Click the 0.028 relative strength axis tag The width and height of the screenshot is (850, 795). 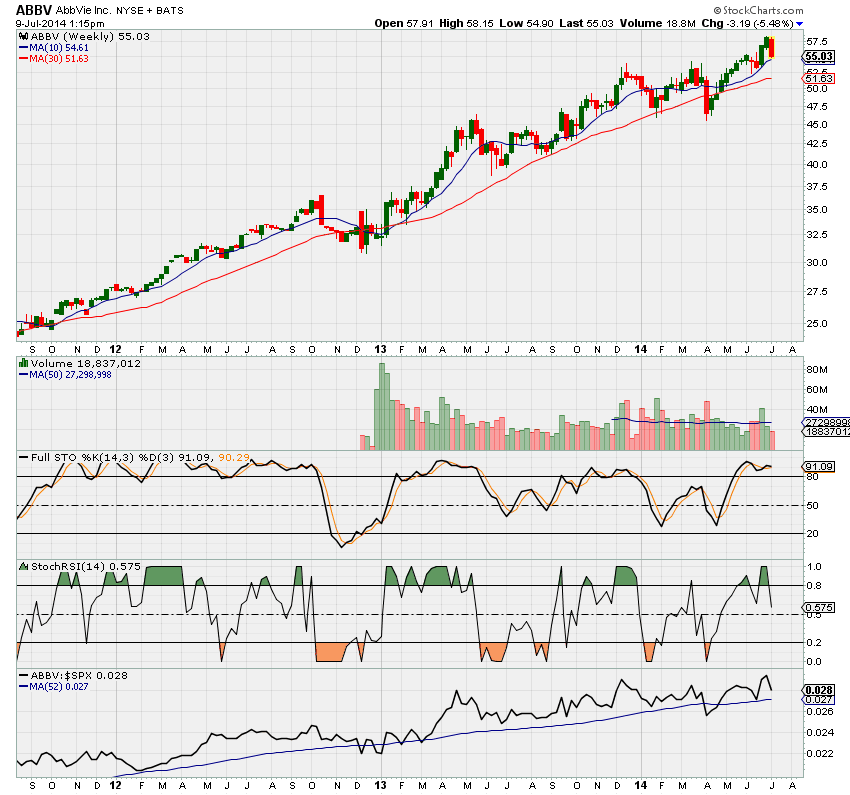pyautogui.click(x=819, y=690)
